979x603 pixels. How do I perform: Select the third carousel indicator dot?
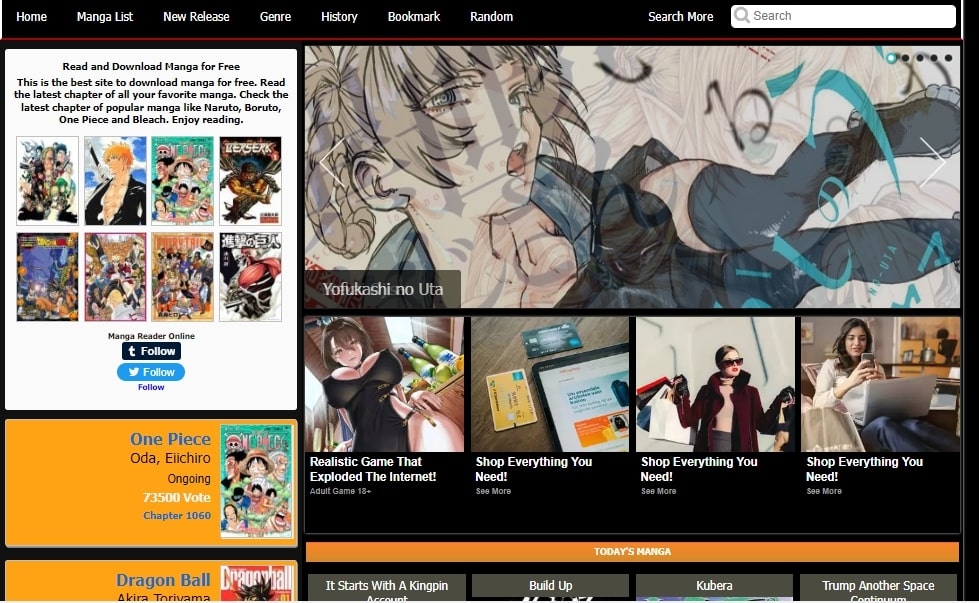[920, 57]
